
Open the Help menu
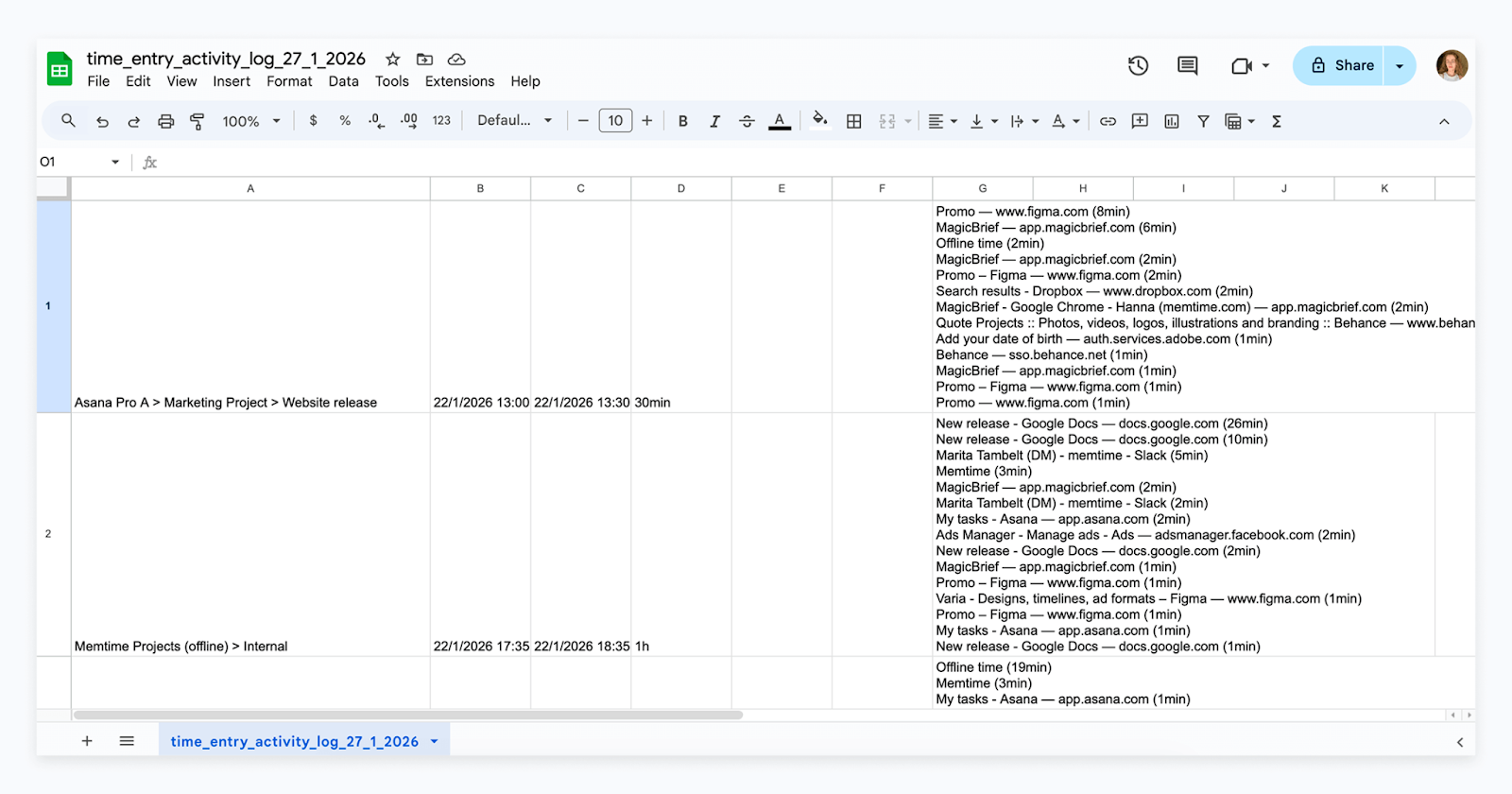pos(525,81)
